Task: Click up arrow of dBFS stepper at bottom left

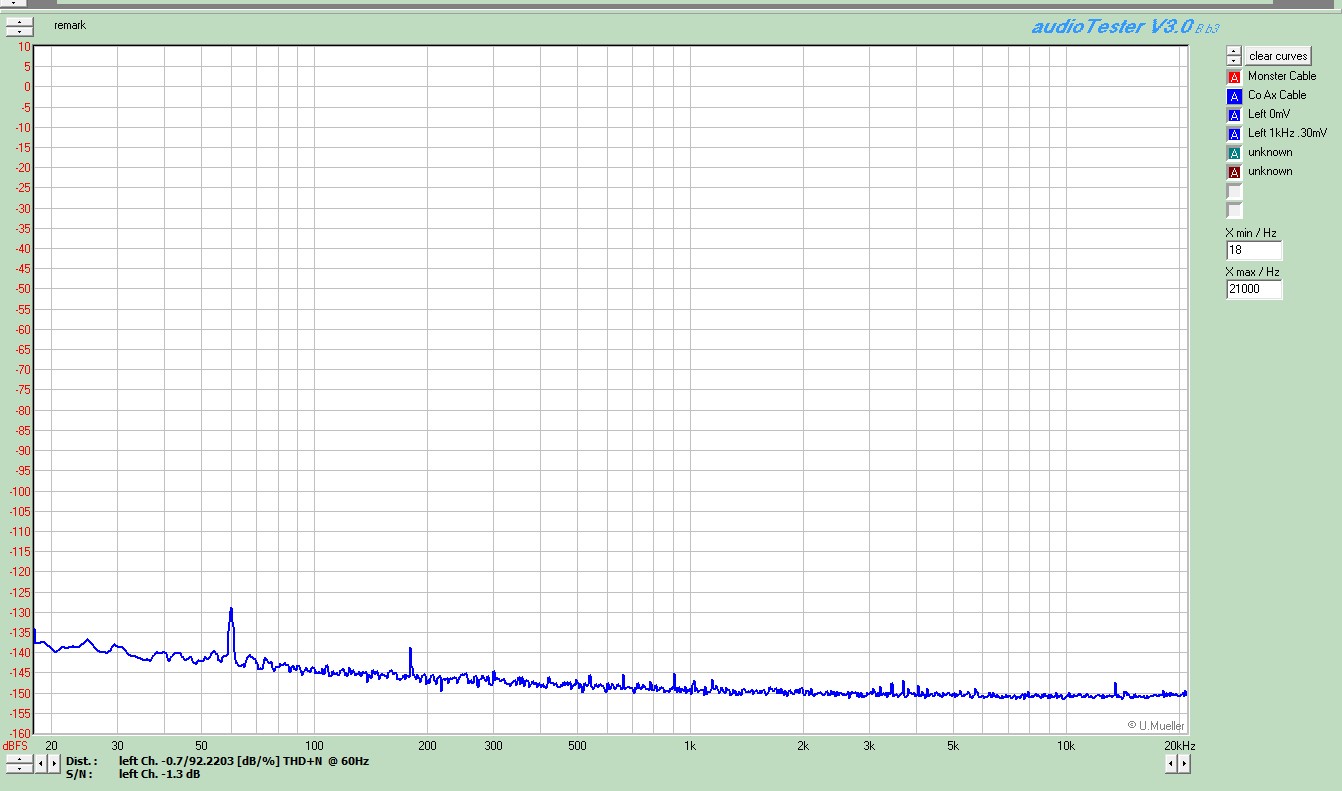Action: [x=19, y=758]
